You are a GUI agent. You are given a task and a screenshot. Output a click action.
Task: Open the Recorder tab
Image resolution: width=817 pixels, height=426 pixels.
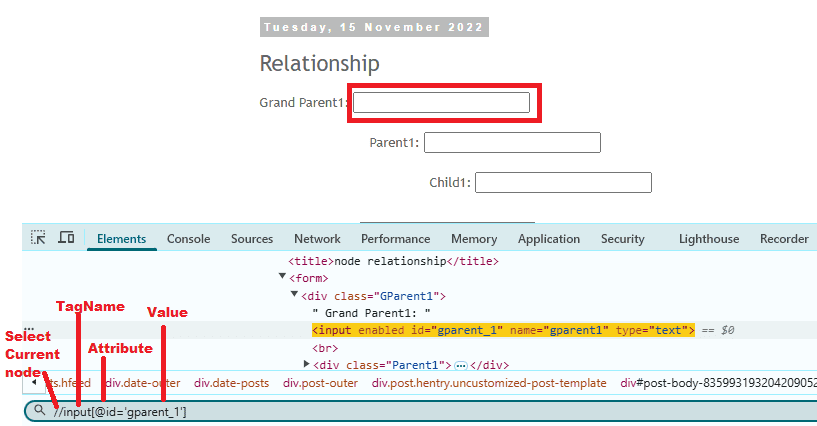point(784,239)
